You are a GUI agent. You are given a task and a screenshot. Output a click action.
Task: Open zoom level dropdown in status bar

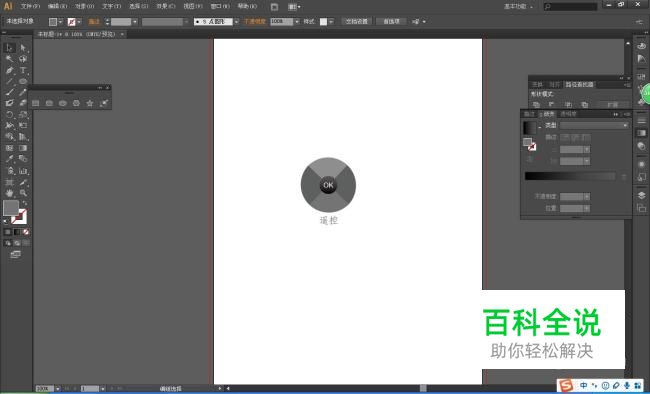click(x=57, y=389)
